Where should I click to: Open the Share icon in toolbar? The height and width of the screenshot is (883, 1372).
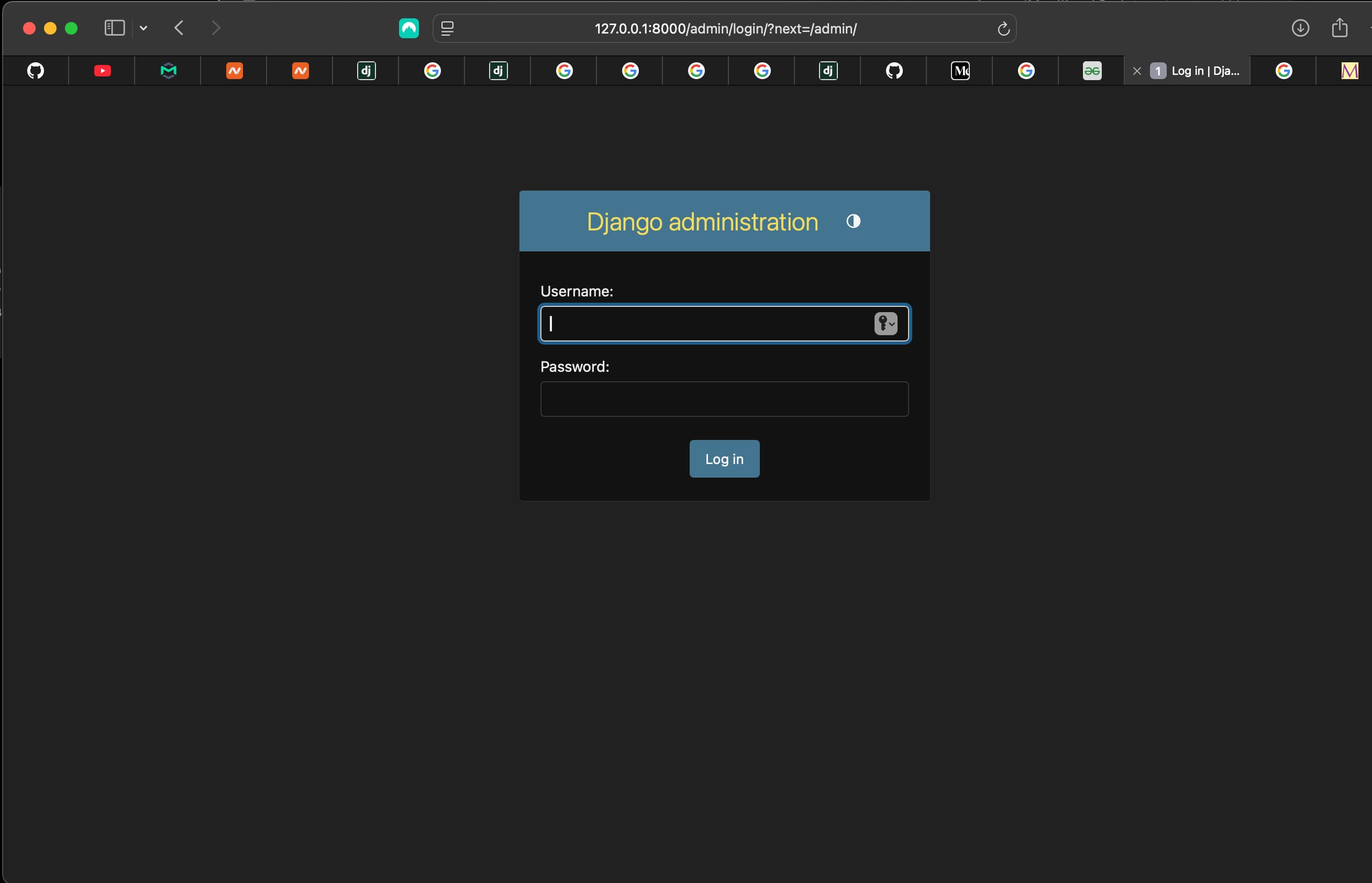pyautogui.click(x=1340, y=27)
